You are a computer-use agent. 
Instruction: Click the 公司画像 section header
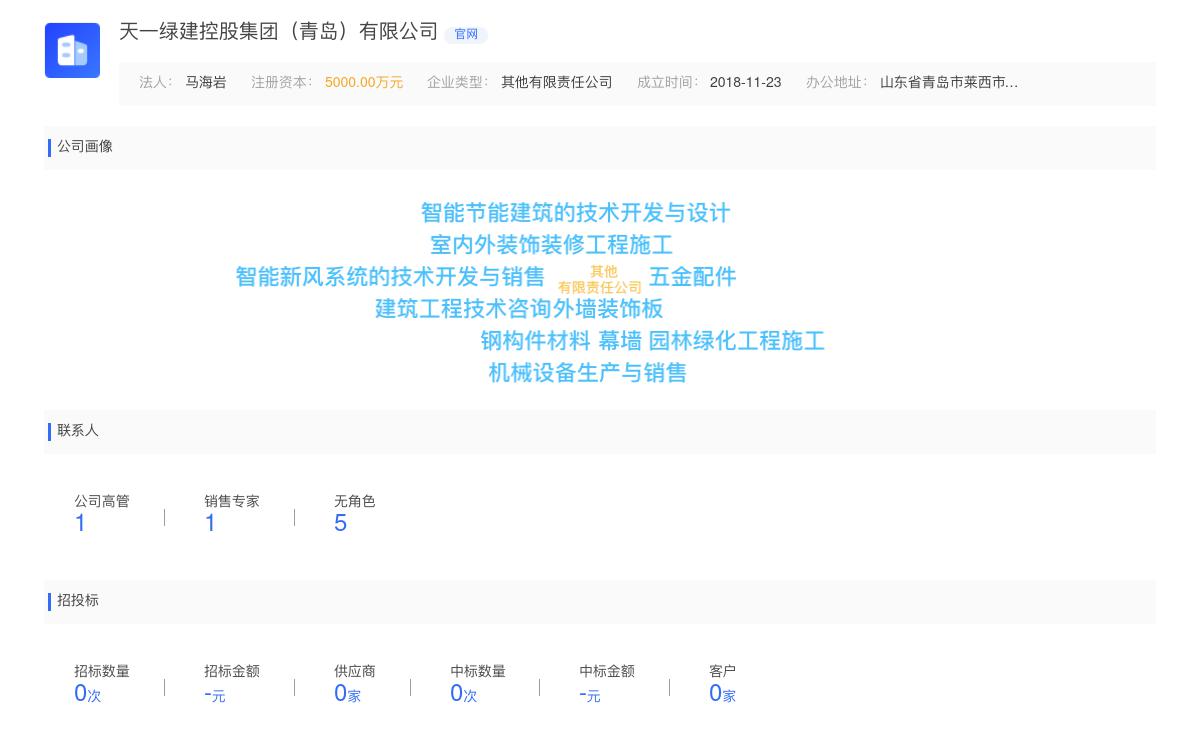(83, 147)
